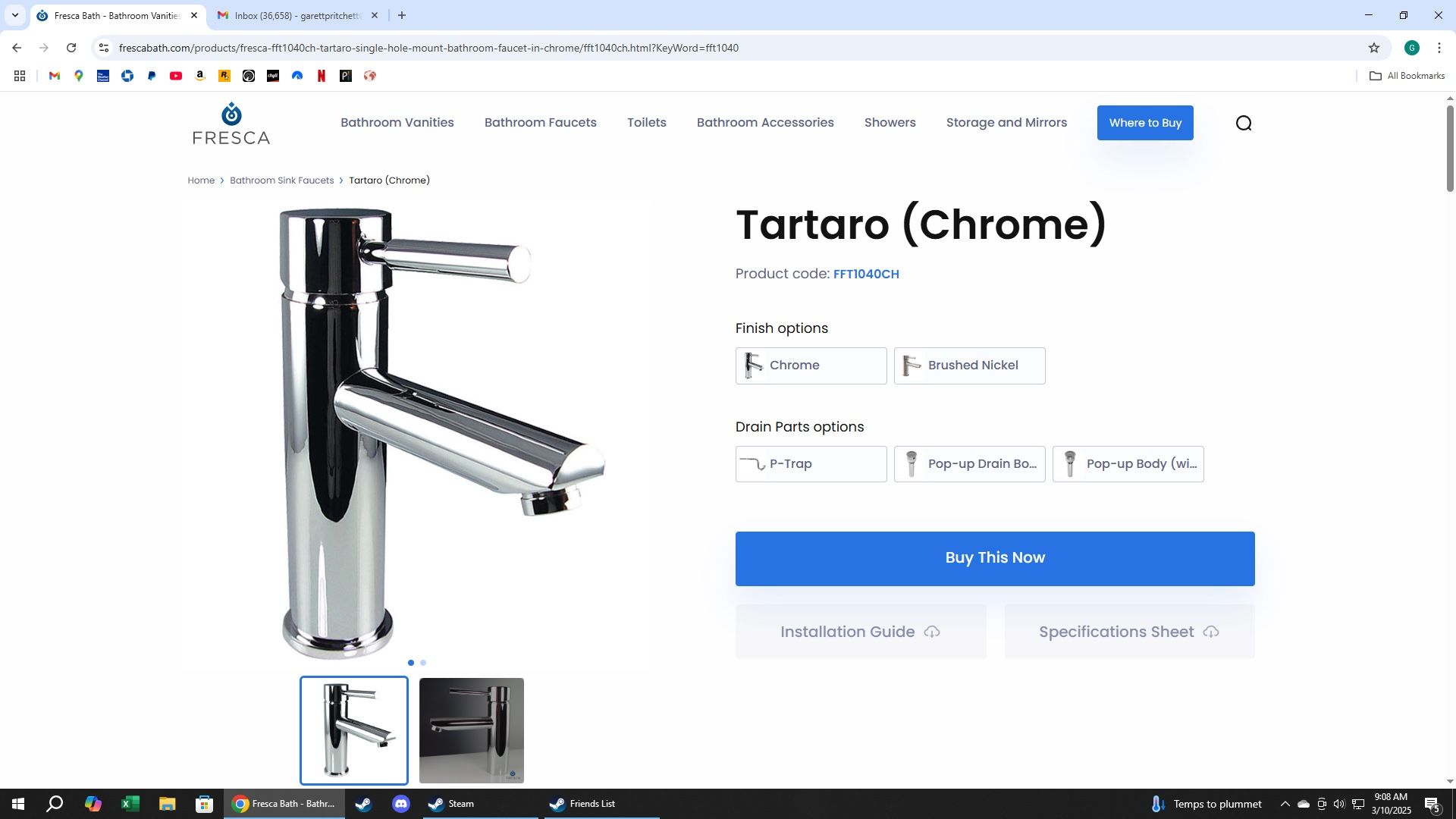Click the page vertical scrollbar thumb
Screen dimensions: 1456x819
tap(1450, 148)
